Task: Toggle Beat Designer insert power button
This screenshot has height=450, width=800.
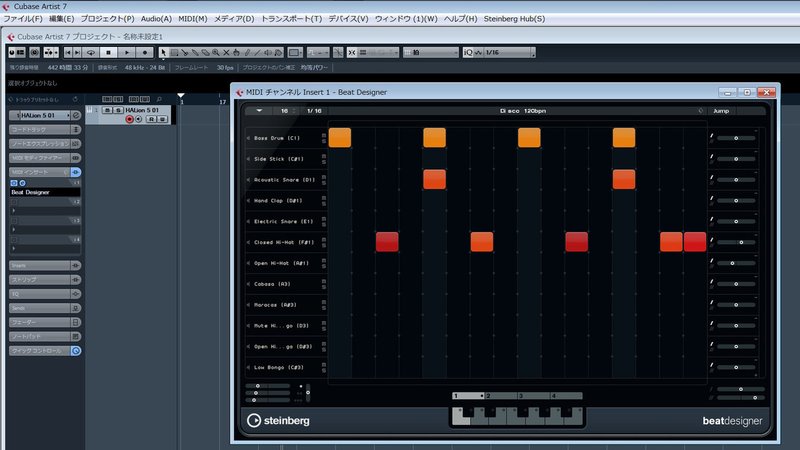Action: 14,183
